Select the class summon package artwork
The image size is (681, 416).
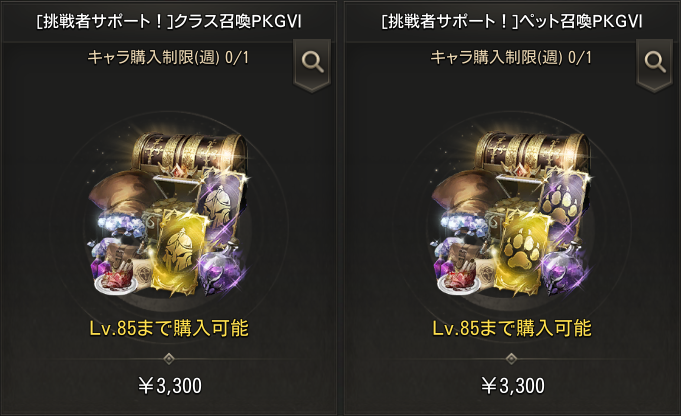pyautogui.click(x=169, y=216)
